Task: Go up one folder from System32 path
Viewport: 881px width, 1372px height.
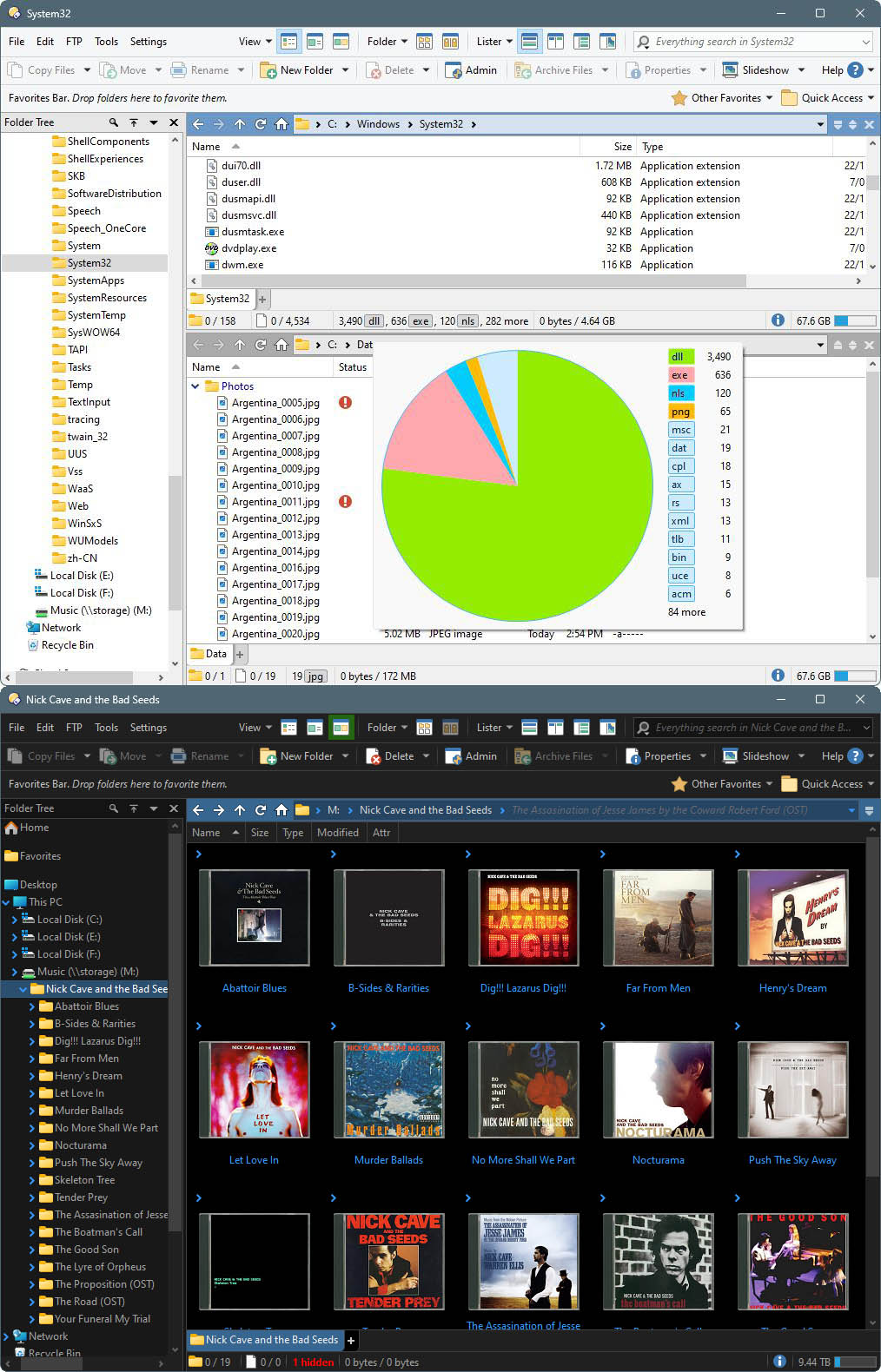Action: tap(240, 124)
